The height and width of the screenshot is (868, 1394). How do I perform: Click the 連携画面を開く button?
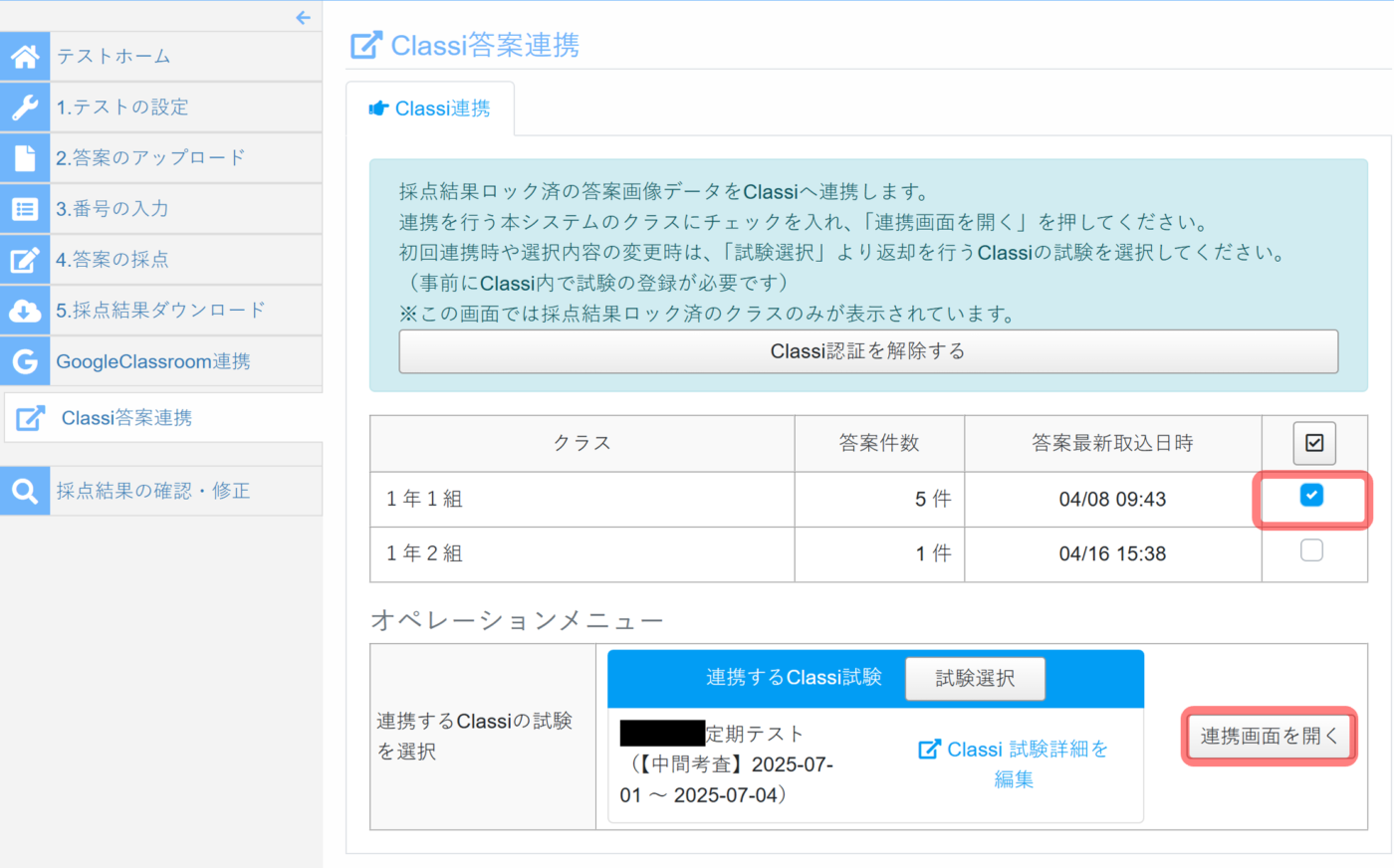(1270, 737)
